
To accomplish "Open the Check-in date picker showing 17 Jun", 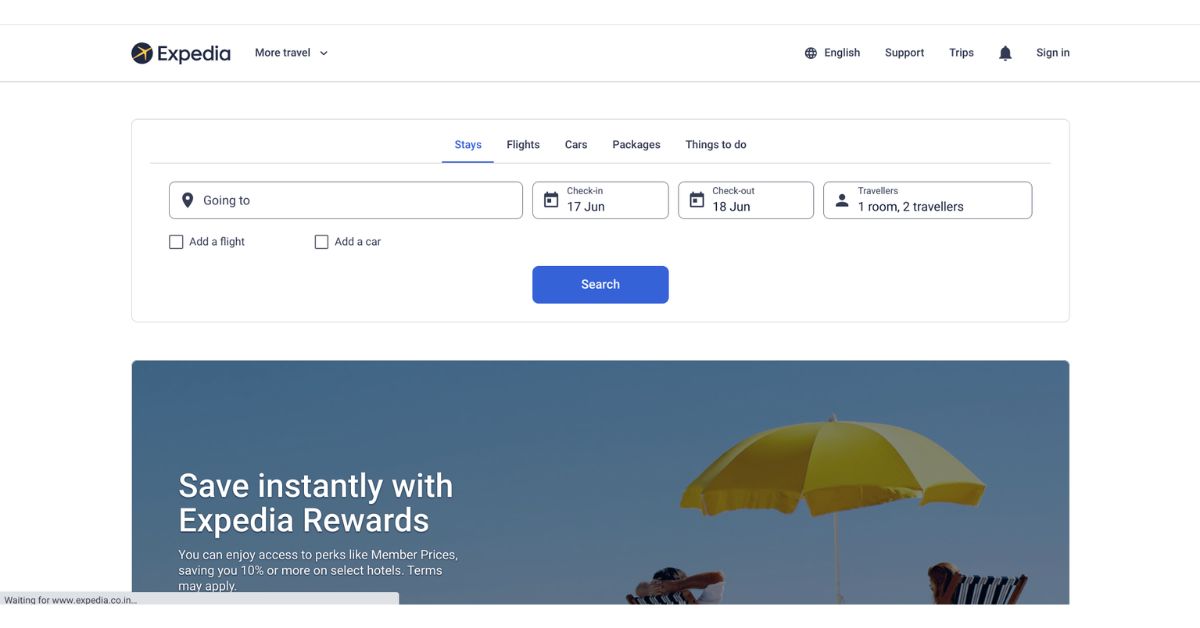I will pyautogui.click(x=600, y=200).
